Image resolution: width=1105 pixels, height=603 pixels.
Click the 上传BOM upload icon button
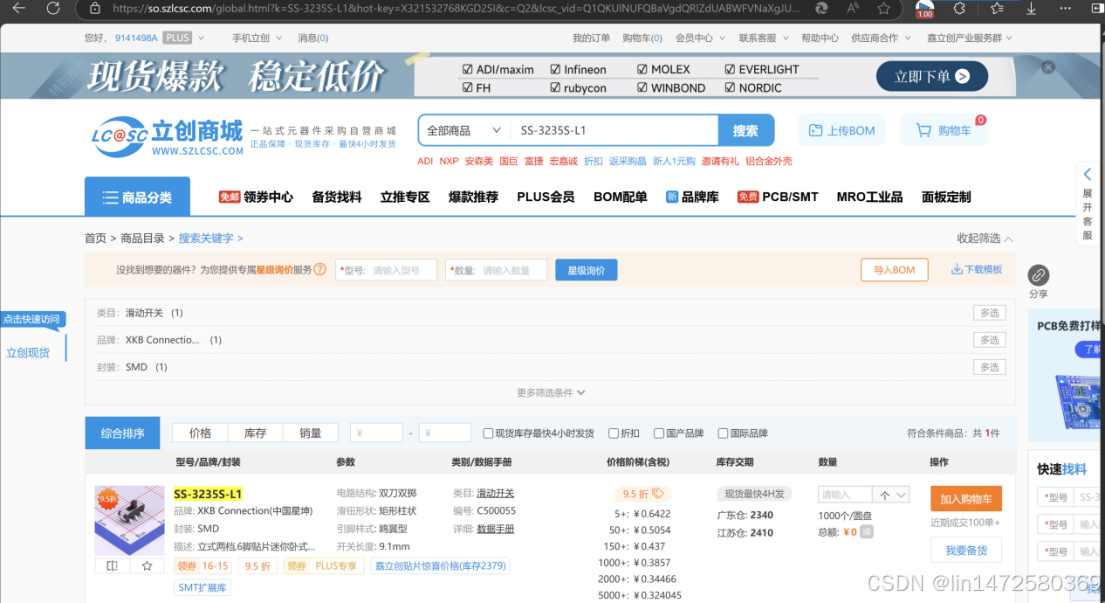841,130
